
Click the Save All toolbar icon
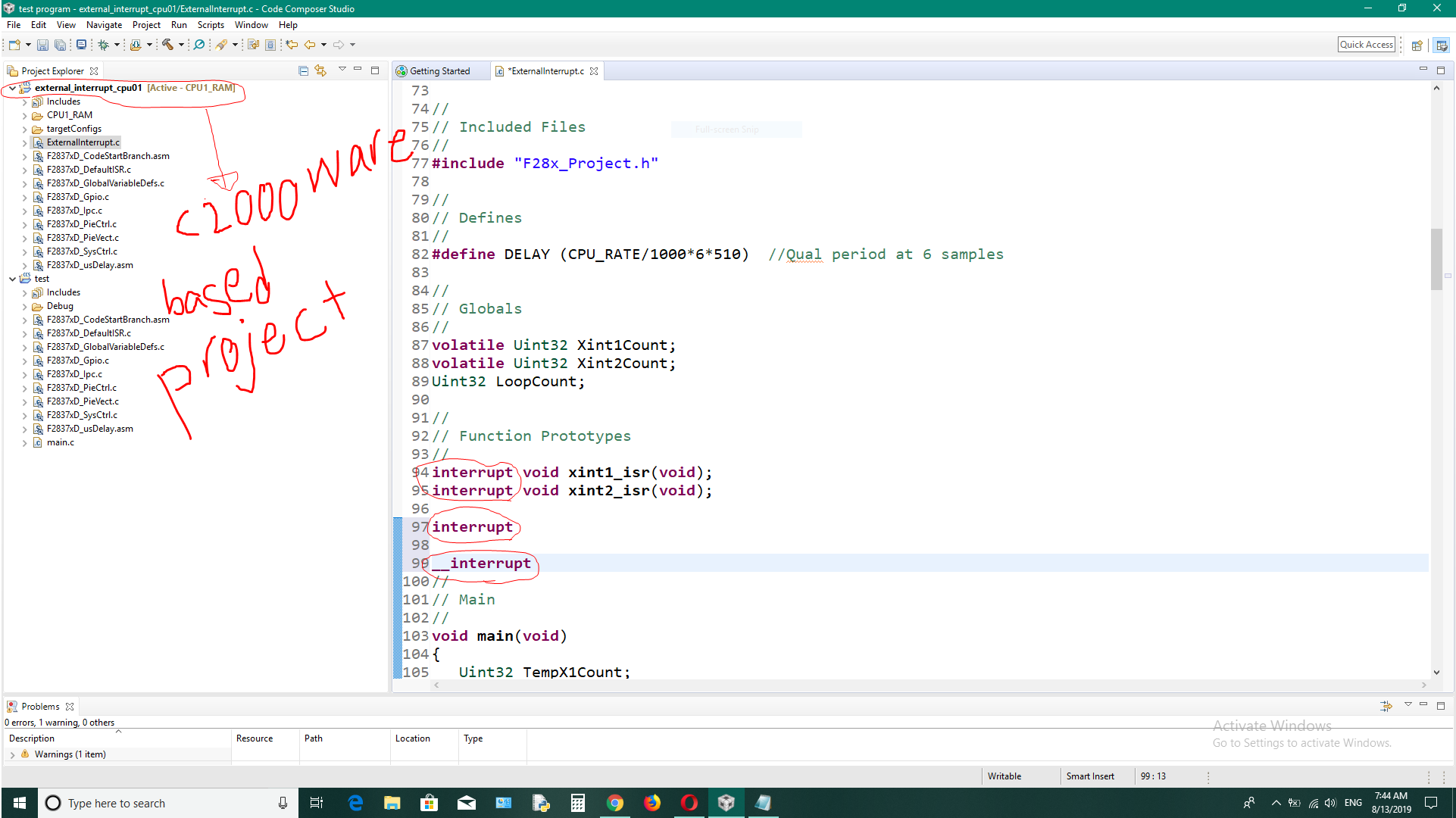pos(60,45)
